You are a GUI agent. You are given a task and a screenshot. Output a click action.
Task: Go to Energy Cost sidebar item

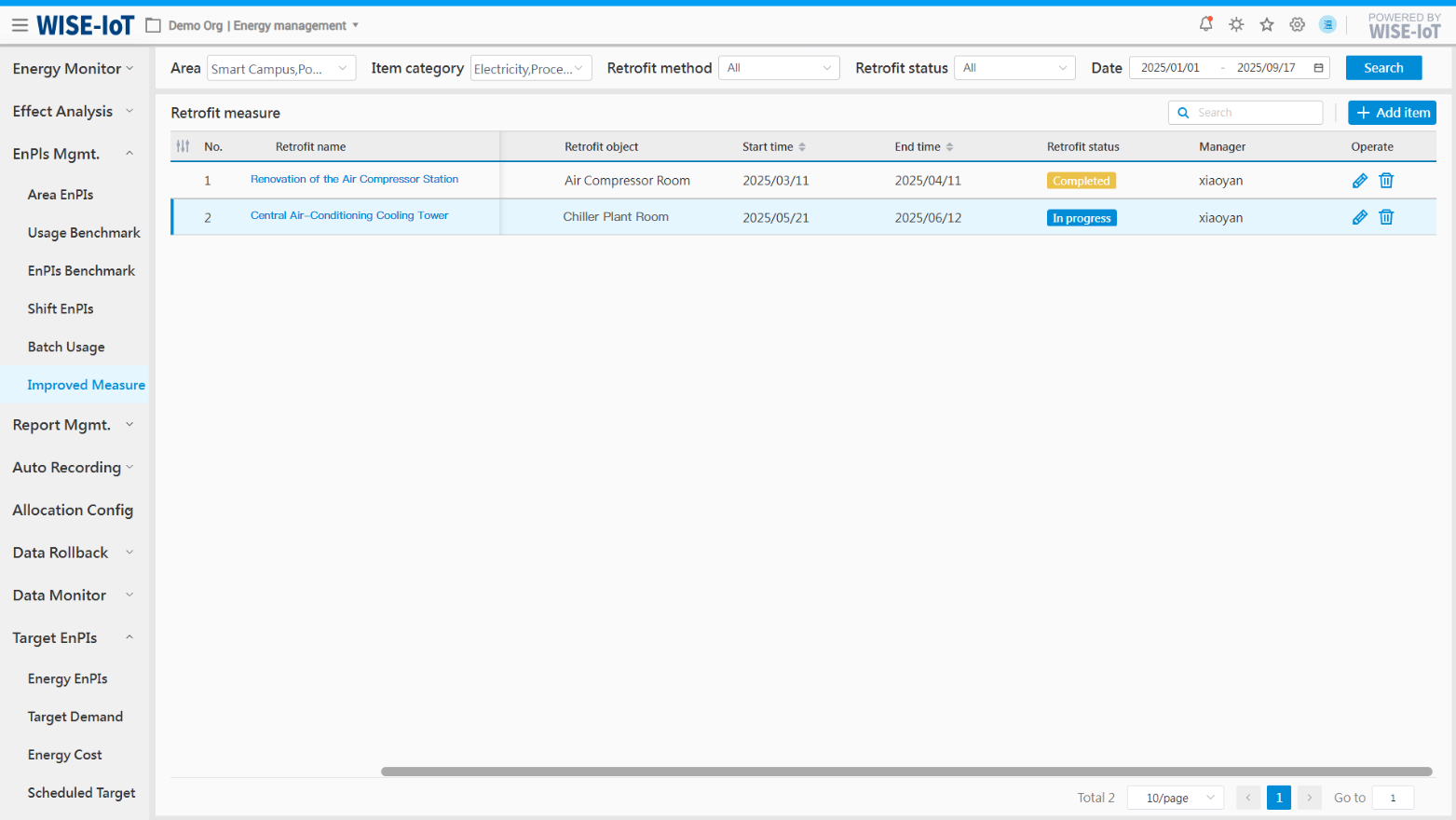click(x=65, y=755)
